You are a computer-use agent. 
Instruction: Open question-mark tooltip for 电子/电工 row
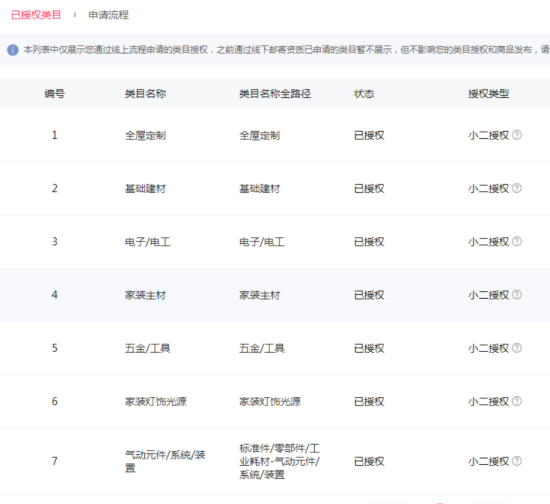coord(517,241)
